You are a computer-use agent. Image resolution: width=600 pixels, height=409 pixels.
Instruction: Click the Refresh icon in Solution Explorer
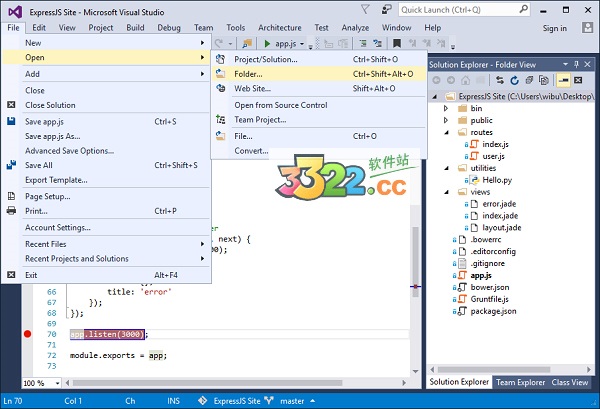[514, 80]
